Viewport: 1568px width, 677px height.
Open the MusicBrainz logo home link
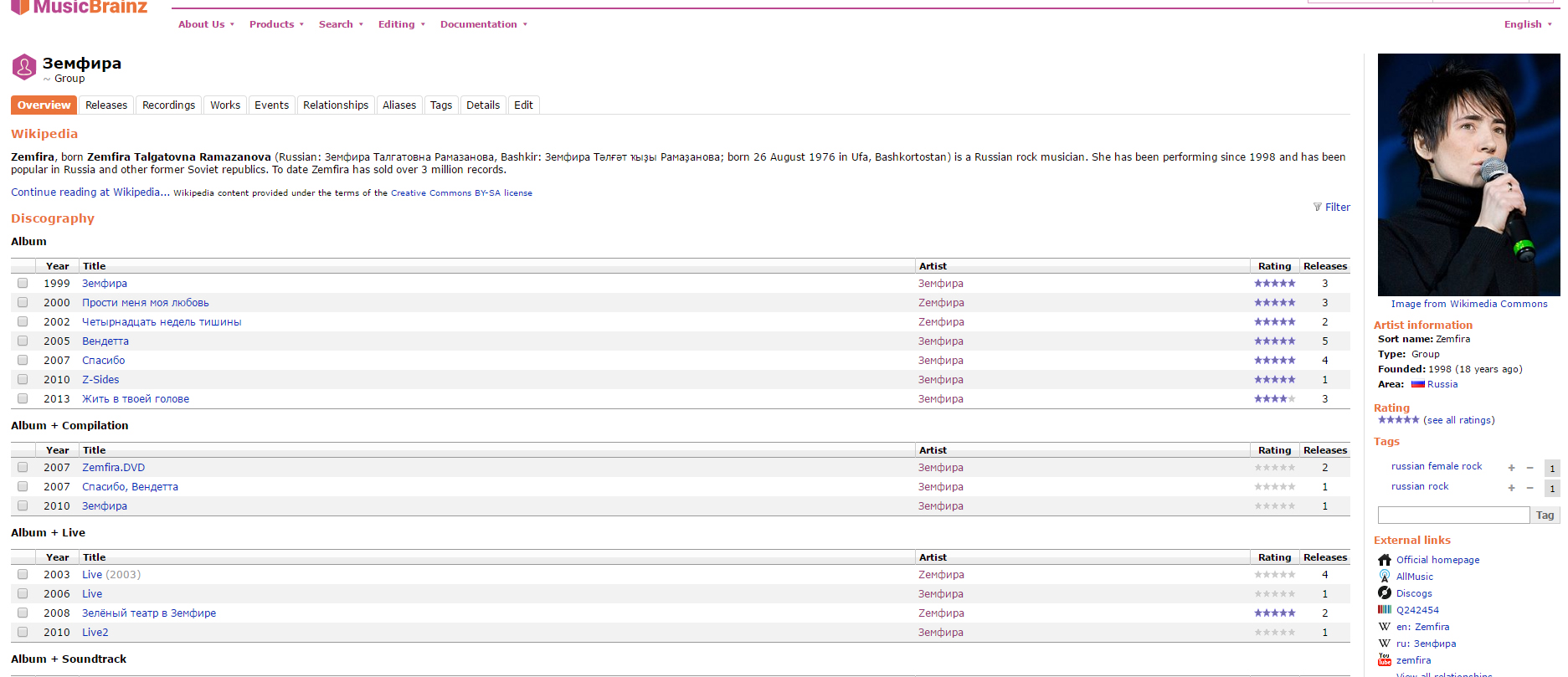coord(80,7)
